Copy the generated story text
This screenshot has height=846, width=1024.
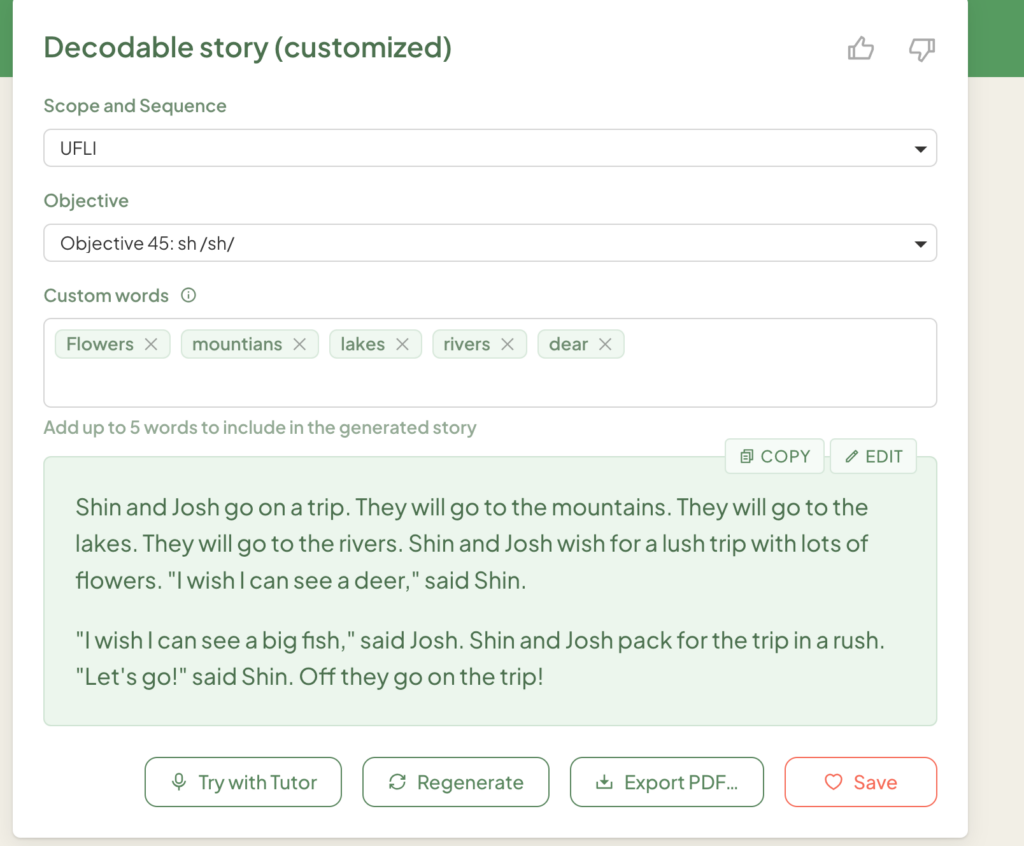click(x=775, y=456)
